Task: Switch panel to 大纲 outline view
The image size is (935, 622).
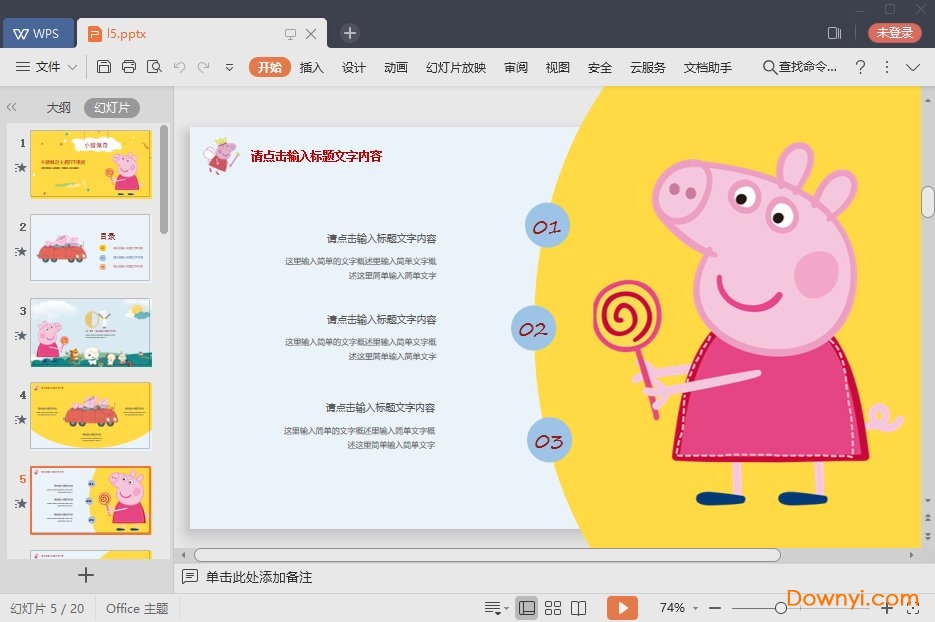Action: click(x=58, y=108)
